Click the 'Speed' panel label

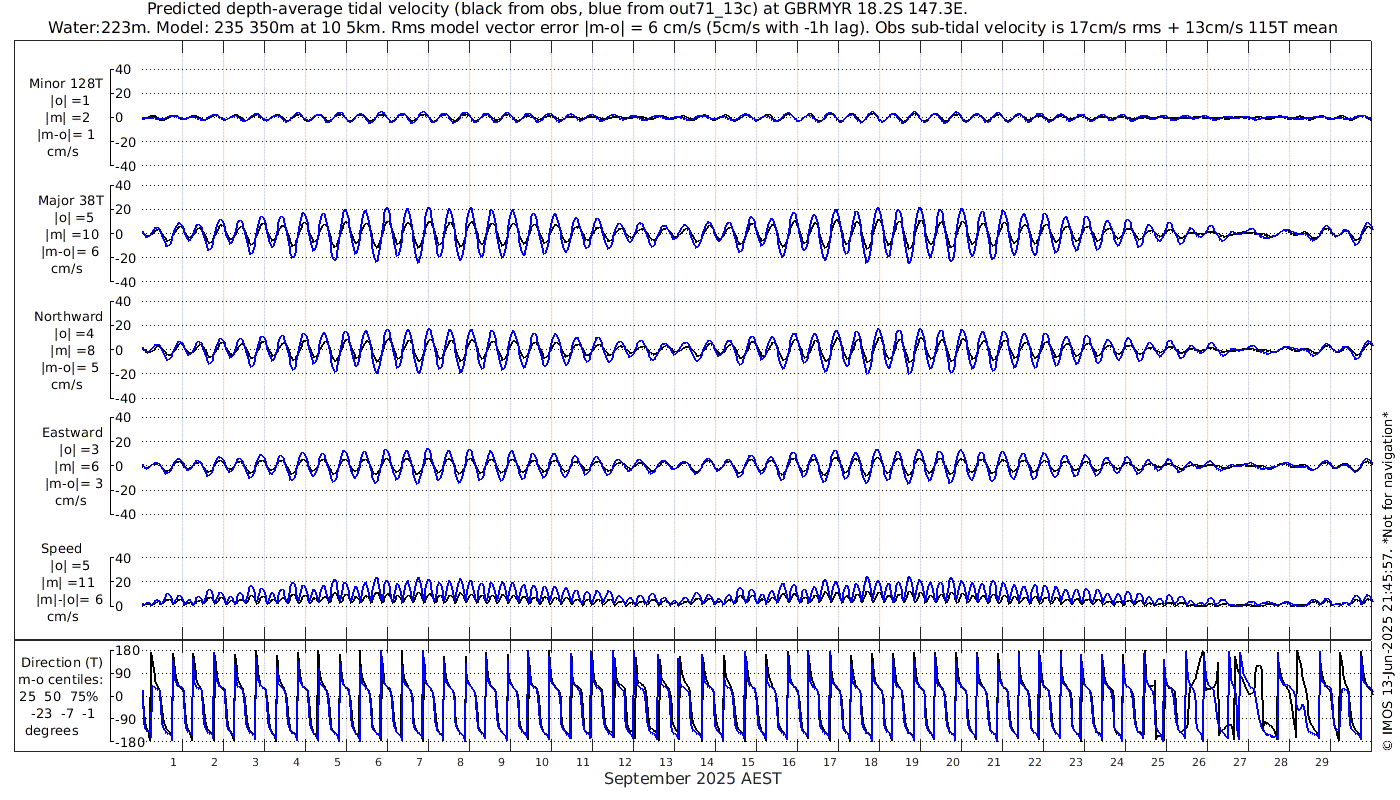pos(61,548)
